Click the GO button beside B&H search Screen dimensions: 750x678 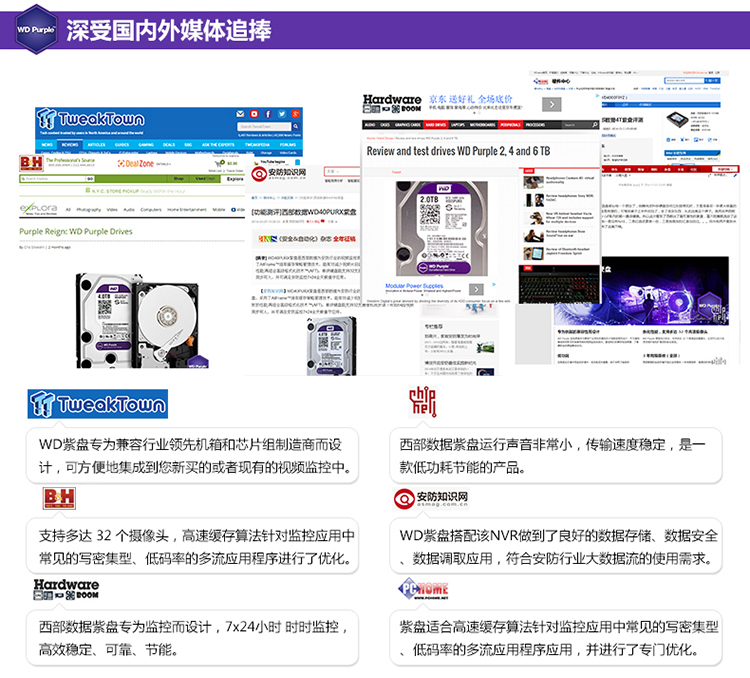[90, 179]
